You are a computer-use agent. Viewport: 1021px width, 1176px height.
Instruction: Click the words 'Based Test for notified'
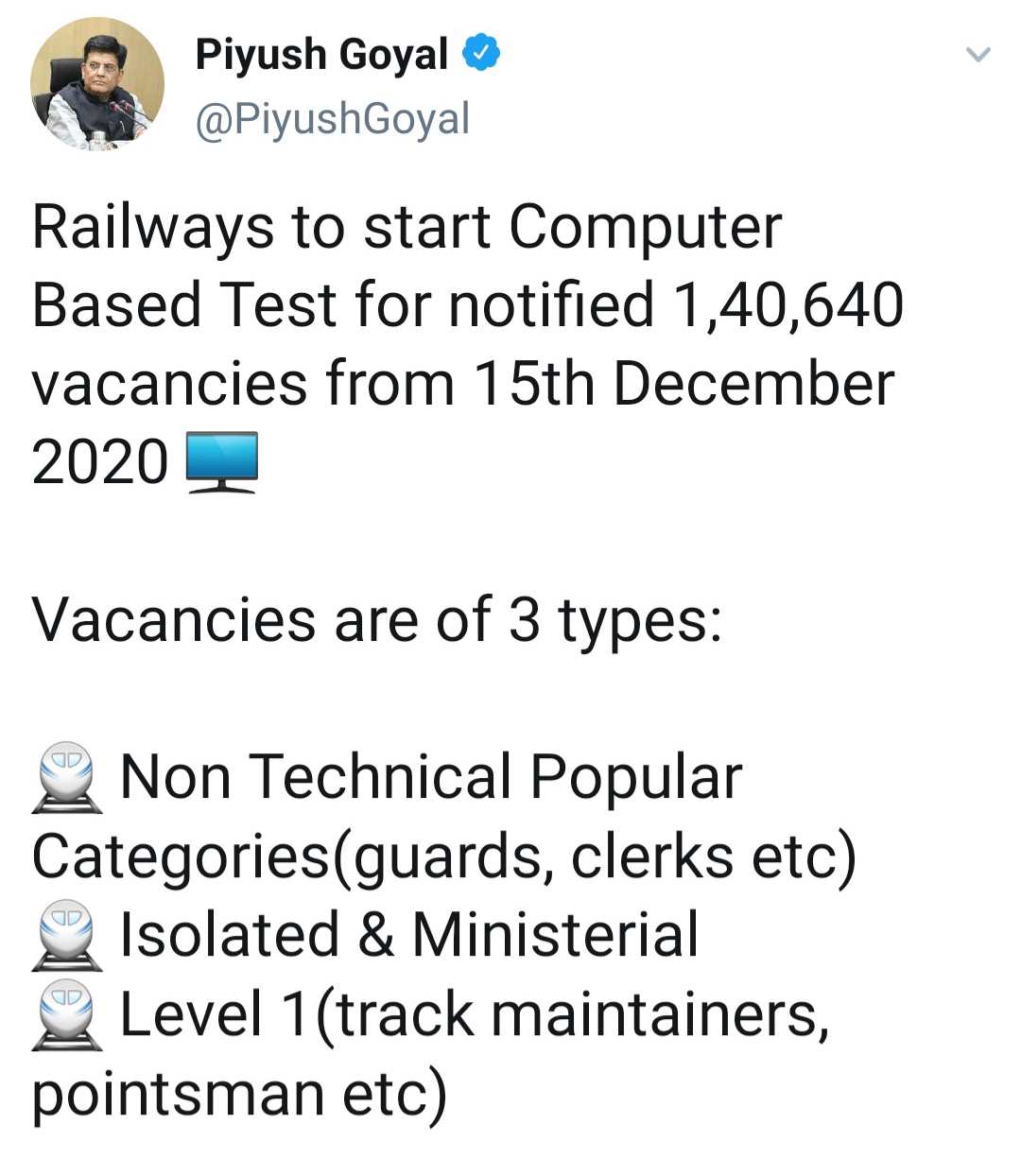tap(342, 305)
